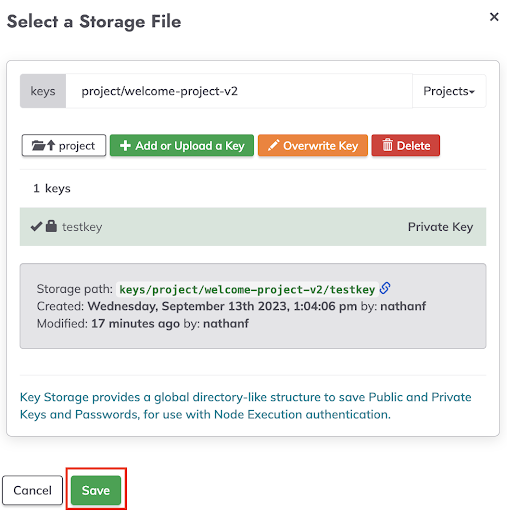
Task: Click the Save button
Action: click(x=96, y=490)
